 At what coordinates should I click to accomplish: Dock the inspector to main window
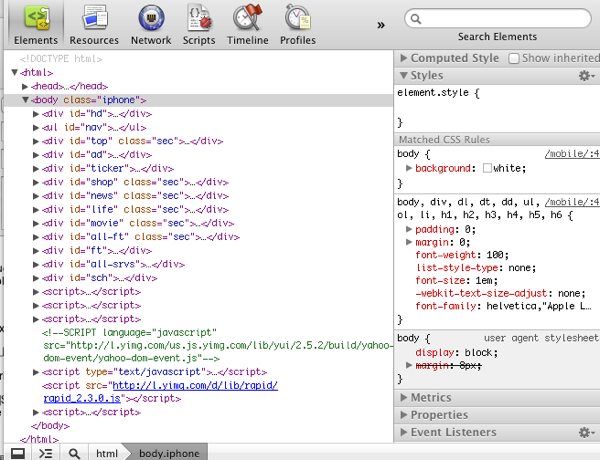point(18,453)
